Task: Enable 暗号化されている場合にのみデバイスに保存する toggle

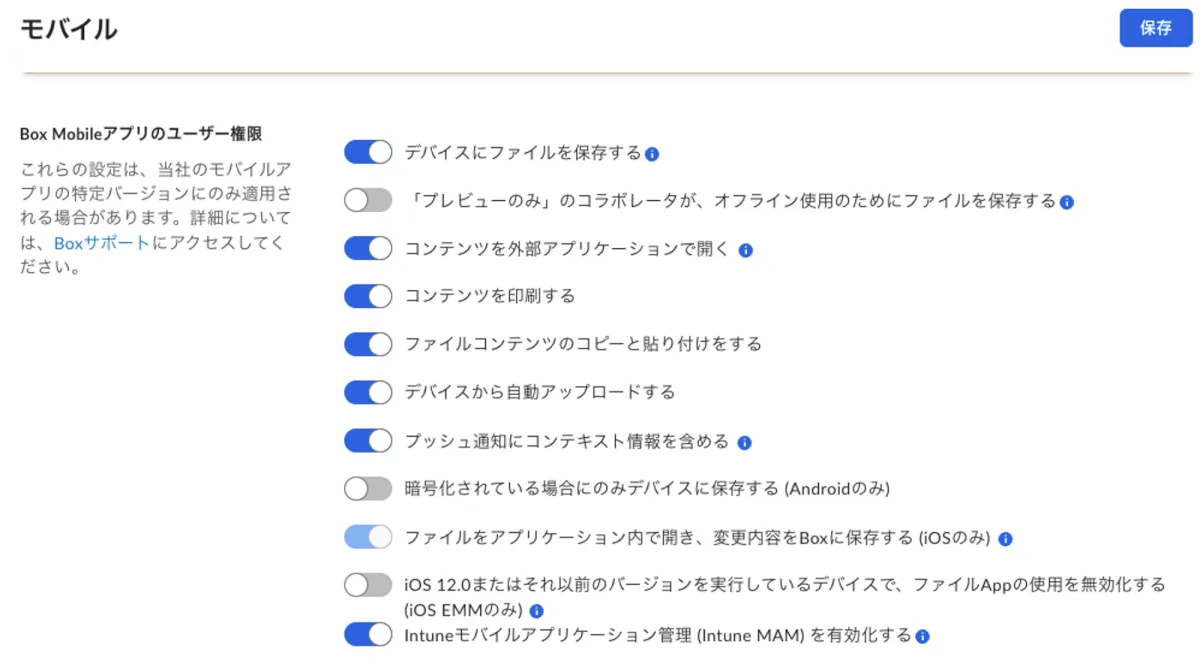Action: pos(368,489)
